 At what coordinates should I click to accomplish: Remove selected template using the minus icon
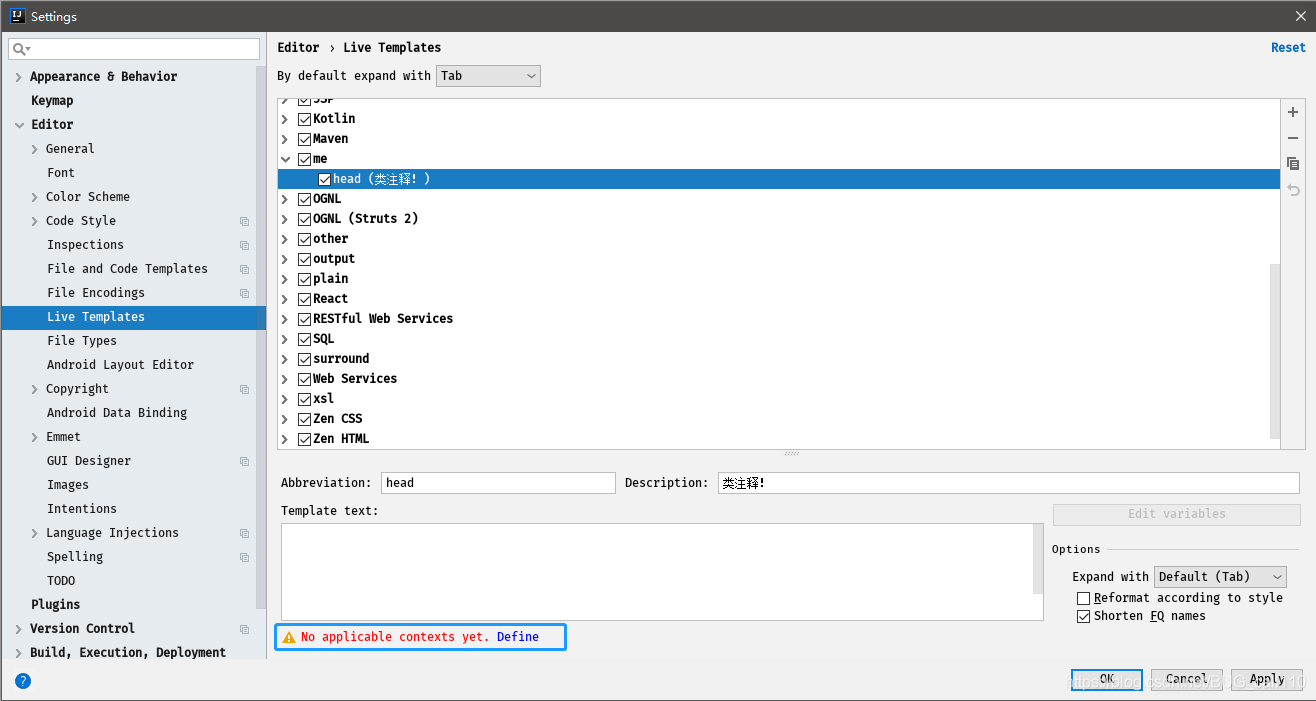[1293, 138]
